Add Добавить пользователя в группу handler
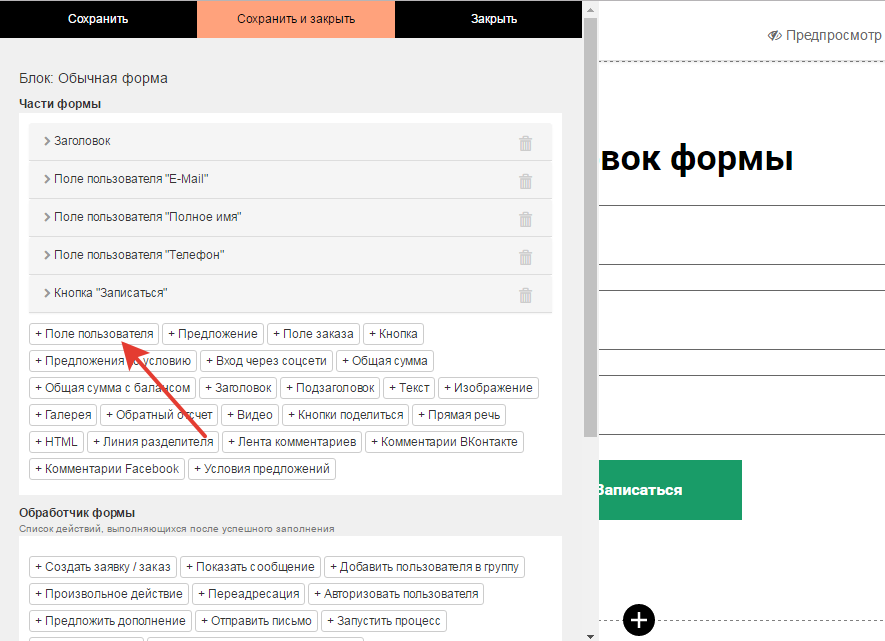The image size is (885, 641). coord(424,567)
